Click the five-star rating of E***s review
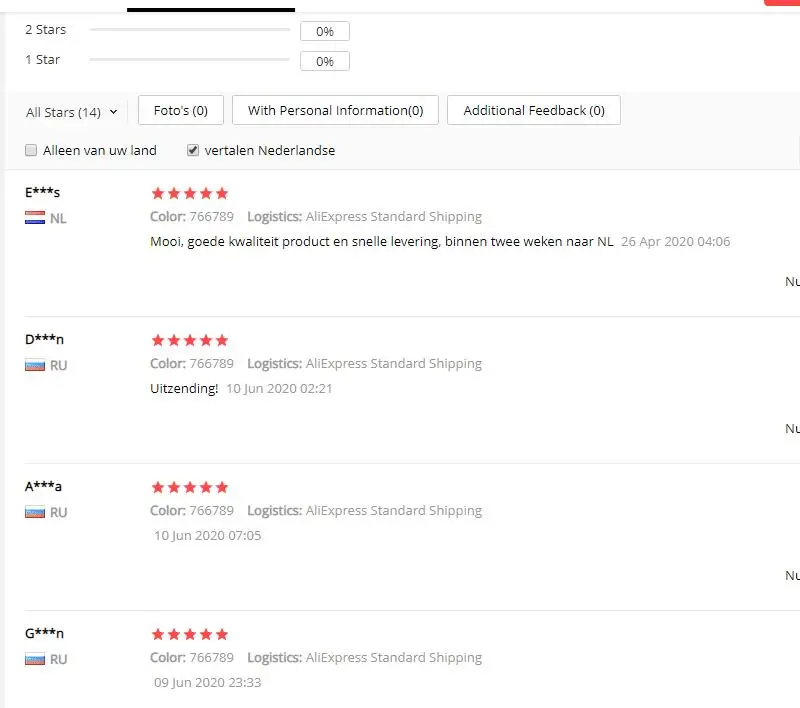The height and width of the screenshot is (708, 800). tap(190, 193)
